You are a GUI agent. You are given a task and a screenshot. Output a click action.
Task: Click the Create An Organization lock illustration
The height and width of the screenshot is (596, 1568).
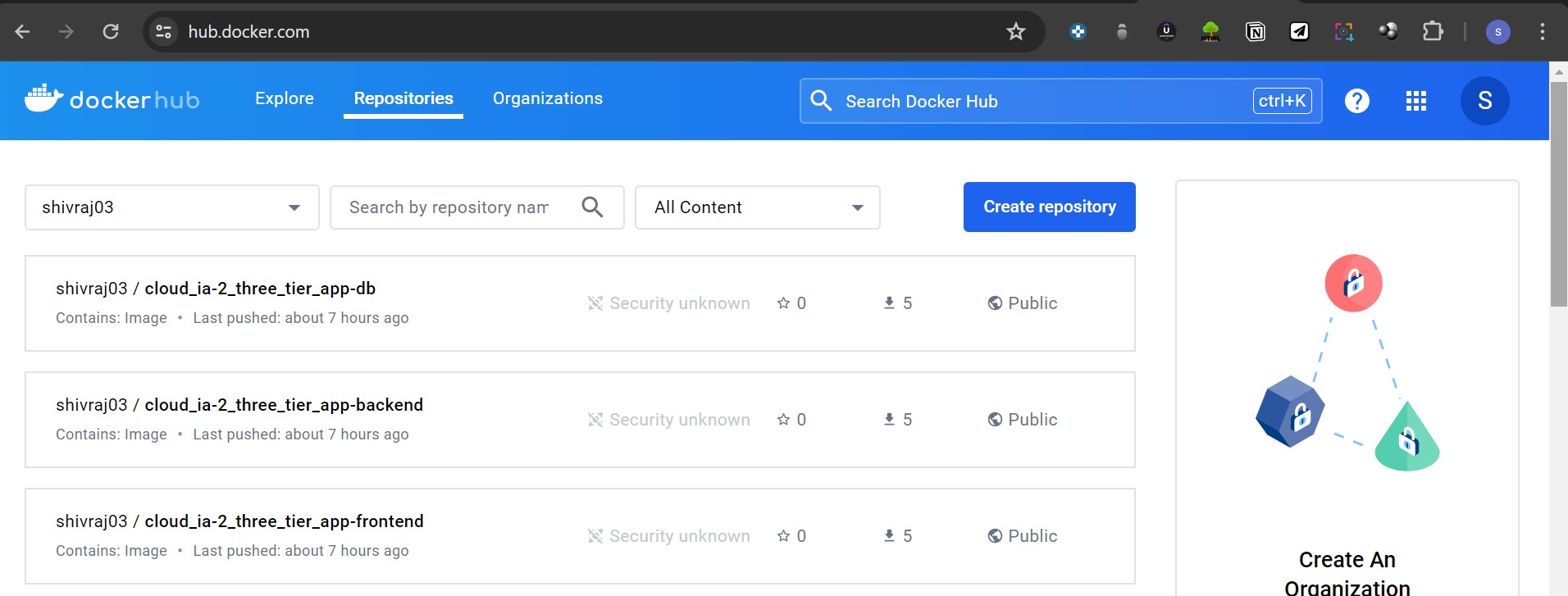pos(1347,362)
